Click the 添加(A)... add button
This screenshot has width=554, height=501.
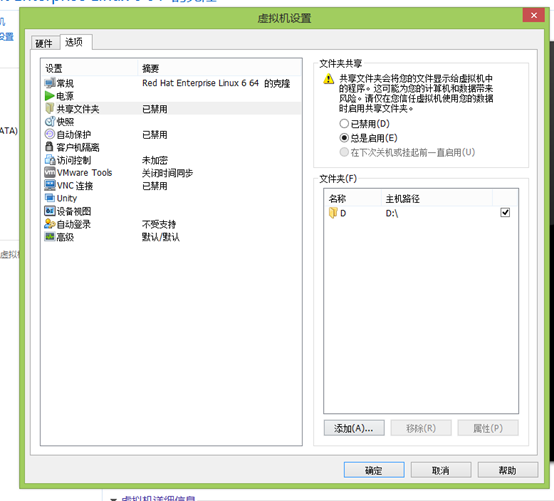pos(354,428)
